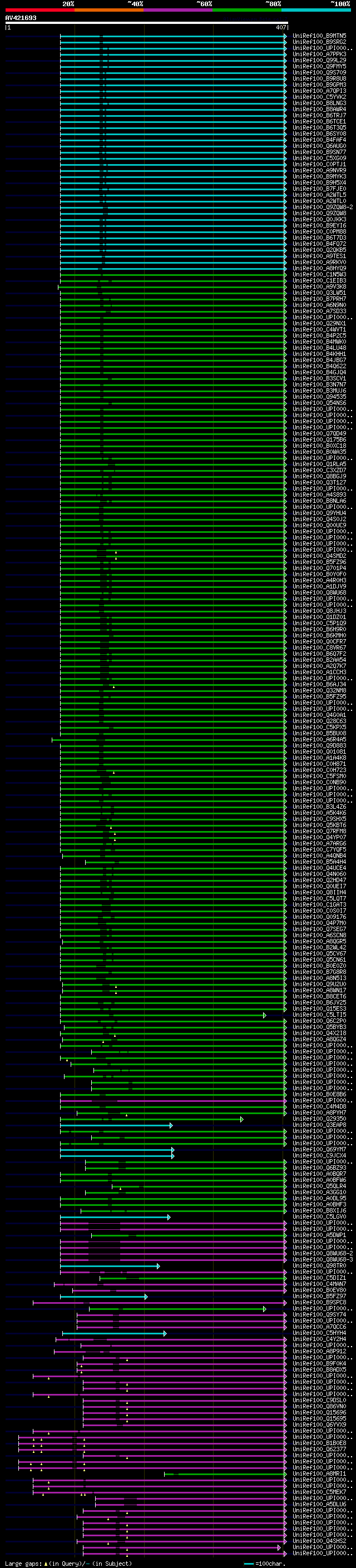Select subject UniRef100_B3L4Z6
The image size is (356, 1568).
click(319, 807)
